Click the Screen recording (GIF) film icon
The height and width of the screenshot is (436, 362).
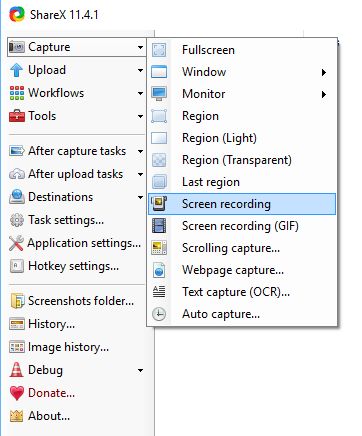point(159,226)
